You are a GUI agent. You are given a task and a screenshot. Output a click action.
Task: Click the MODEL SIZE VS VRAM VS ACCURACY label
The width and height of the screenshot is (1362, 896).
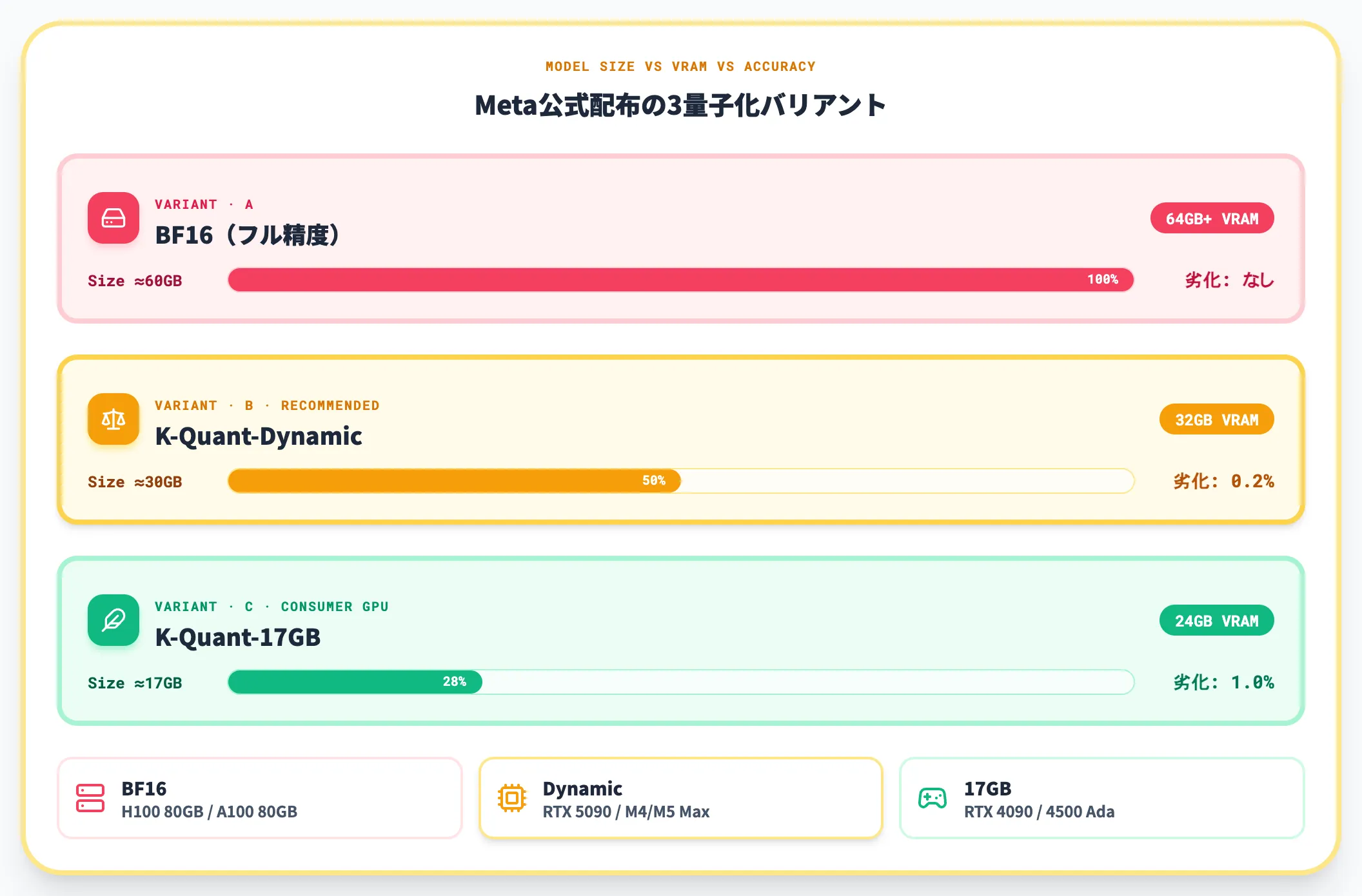click(x=681, y=66)
